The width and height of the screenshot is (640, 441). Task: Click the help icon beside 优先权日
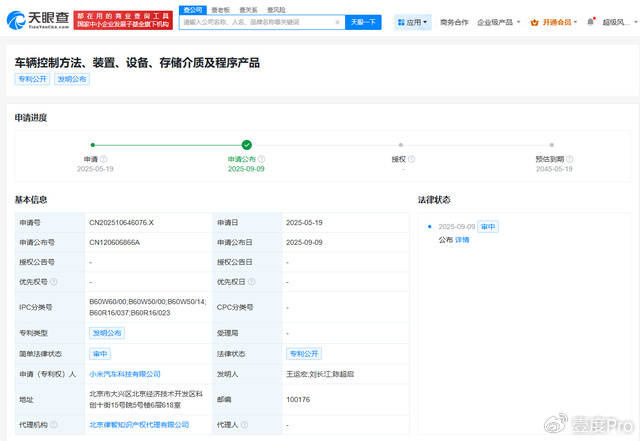[x=251, y=282]
